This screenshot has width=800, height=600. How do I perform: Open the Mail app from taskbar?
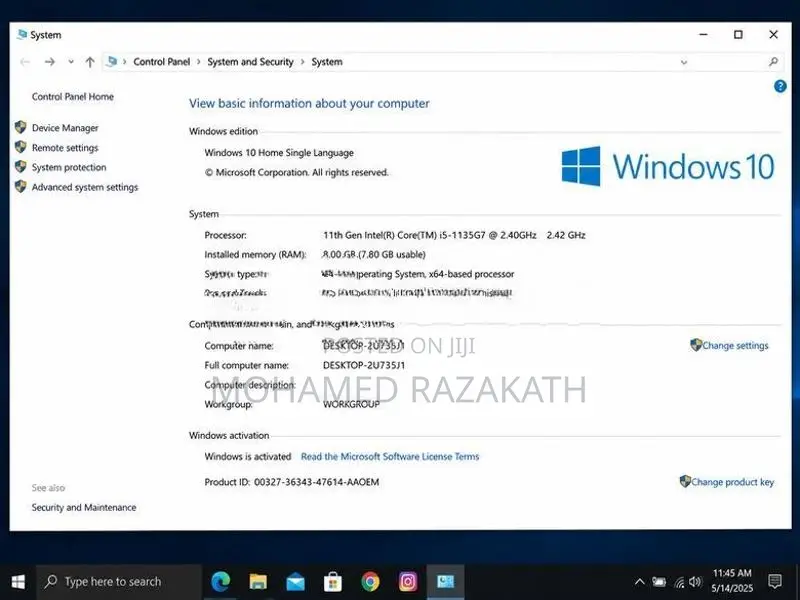[x=295, y=582]
